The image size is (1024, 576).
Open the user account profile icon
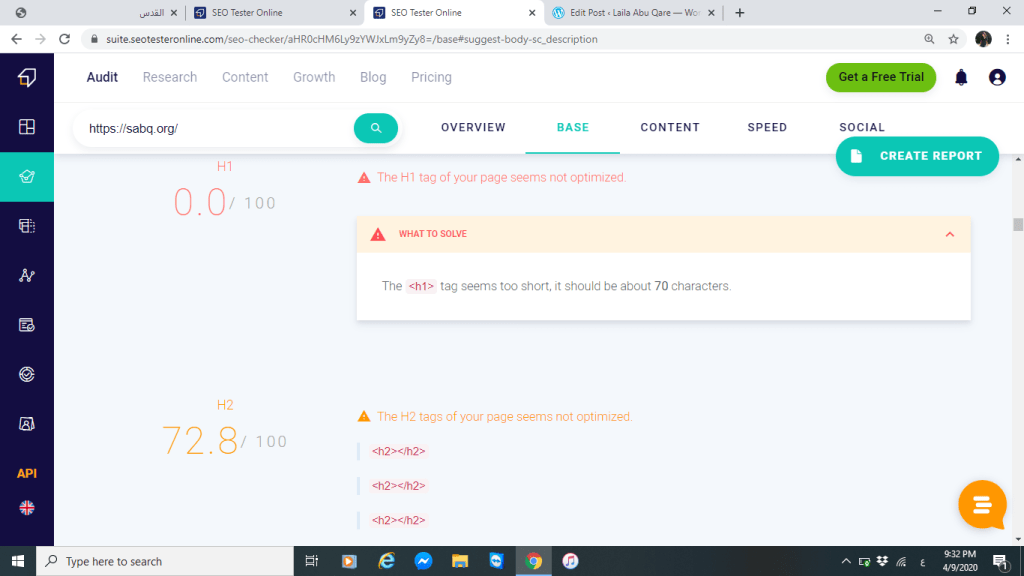click(x=997, y=77)
